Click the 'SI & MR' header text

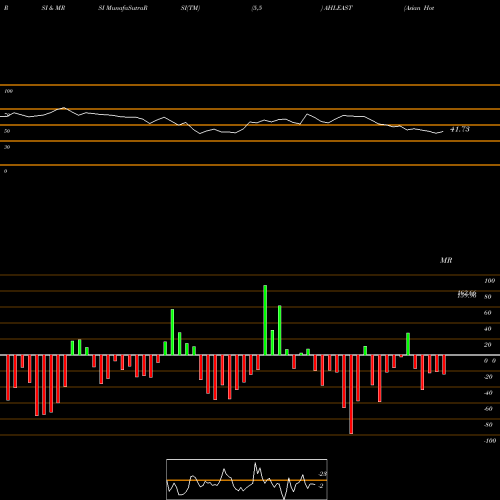(x=53, y=8)
